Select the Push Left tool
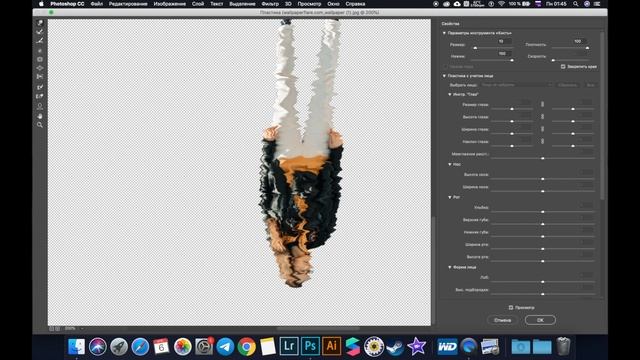The width and height of the screenshot is (640, 360). (40, 77)
